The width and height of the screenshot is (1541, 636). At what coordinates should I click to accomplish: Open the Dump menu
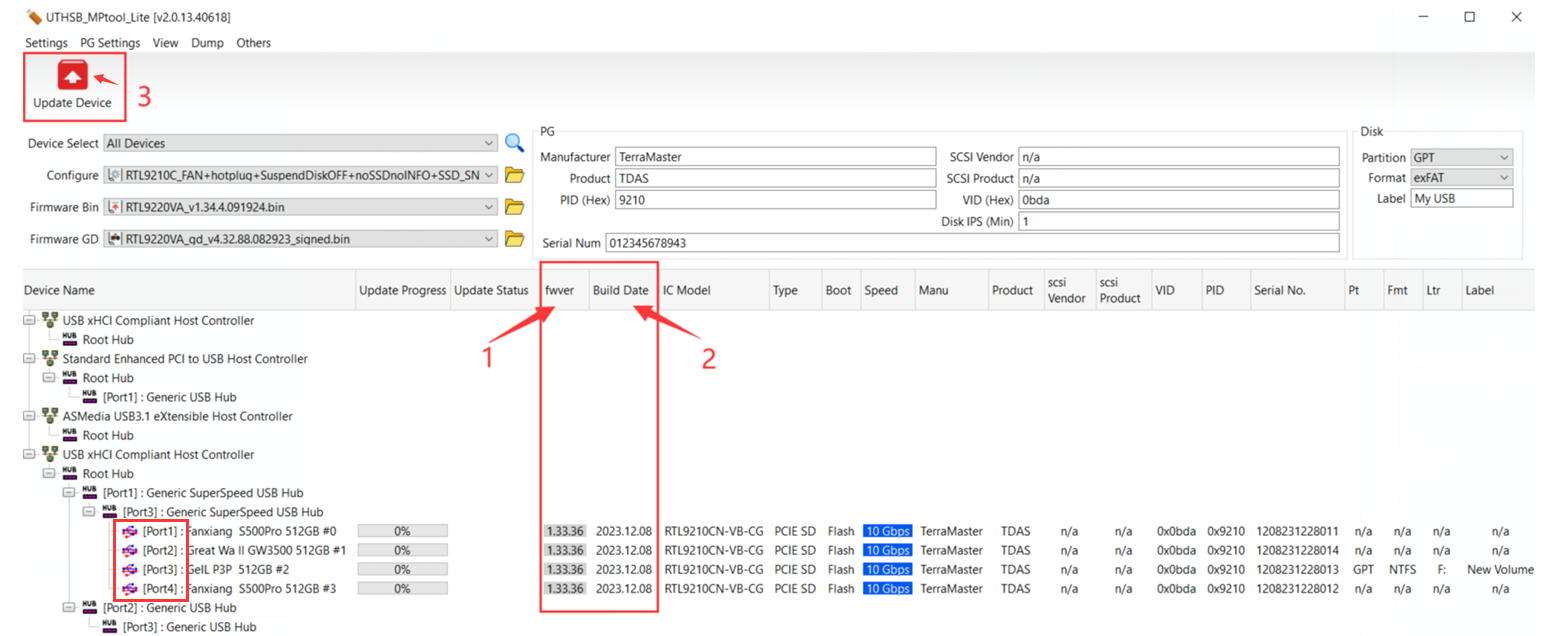coord(207,43)
